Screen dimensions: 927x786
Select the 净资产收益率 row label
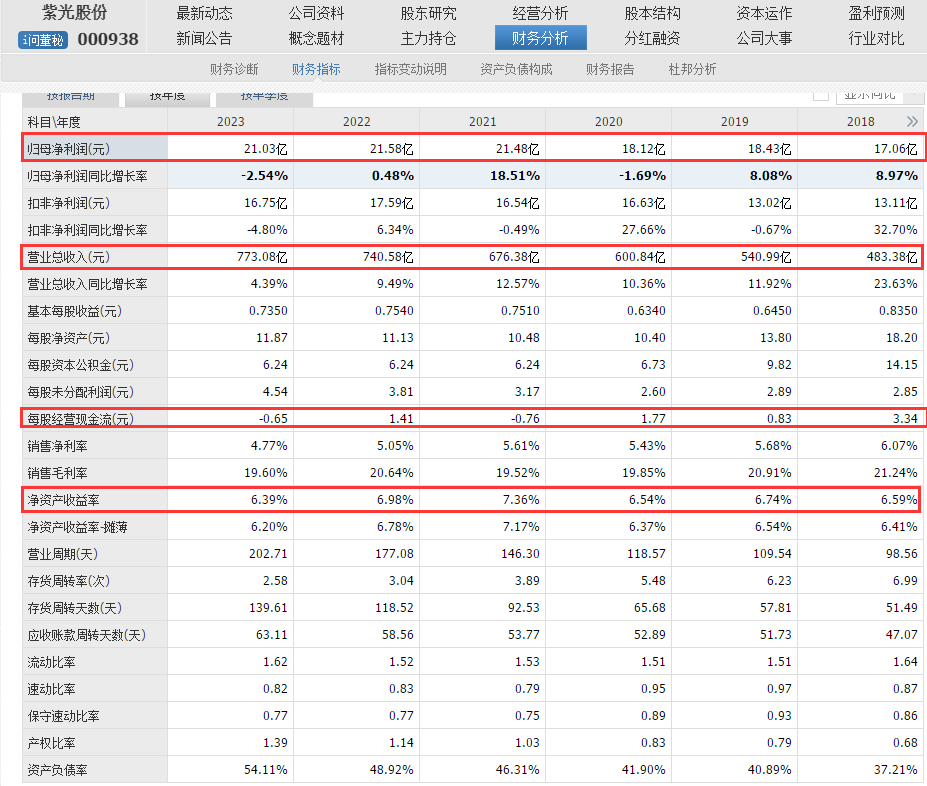(63, 500)
